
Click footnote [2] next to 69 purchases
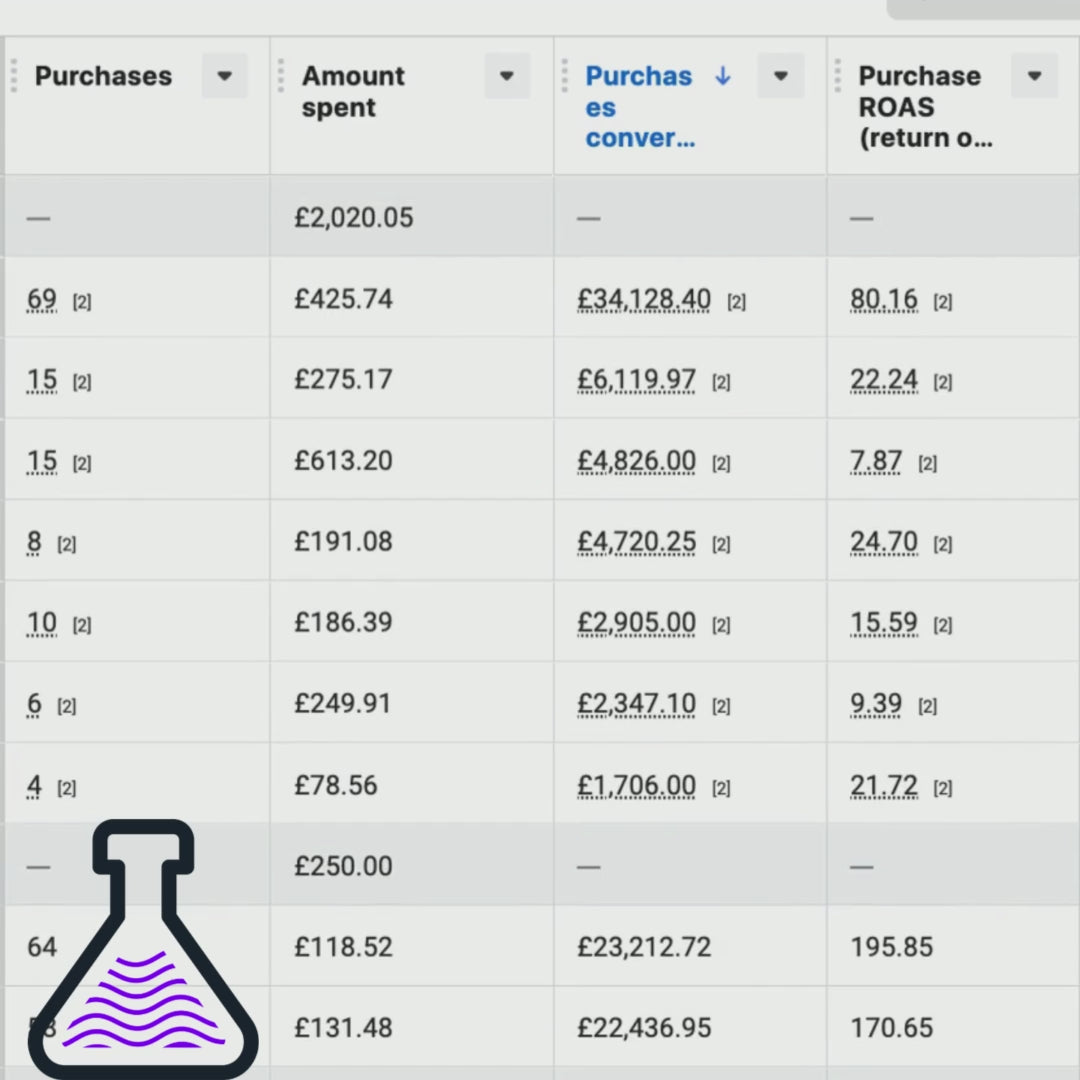[x=82, y=301]
